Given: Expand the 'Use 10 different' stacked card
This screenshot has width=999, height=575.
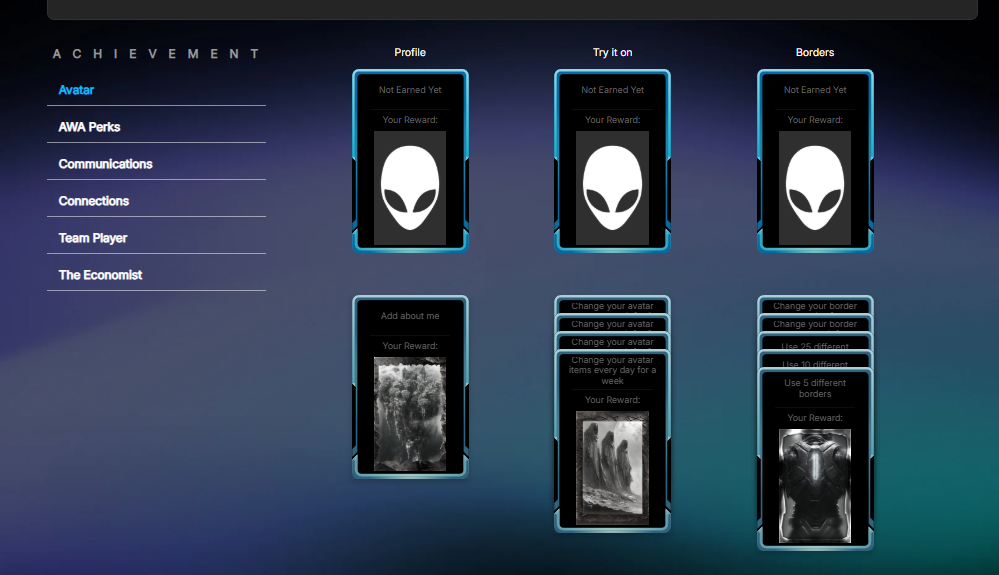Looking at the screenshot, I should [x=815, y=363].
